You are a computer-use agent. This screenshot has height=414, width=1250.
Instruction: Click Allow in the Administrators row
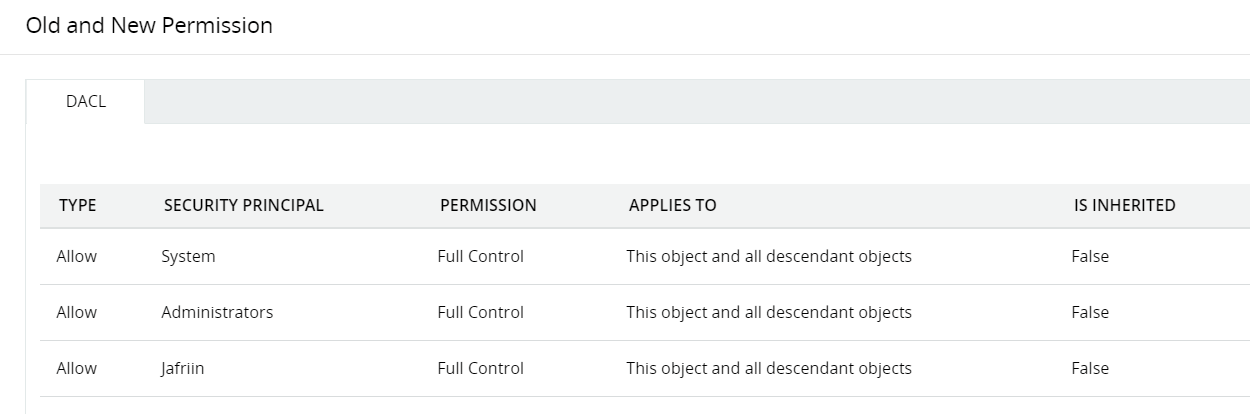pos(77,312)
